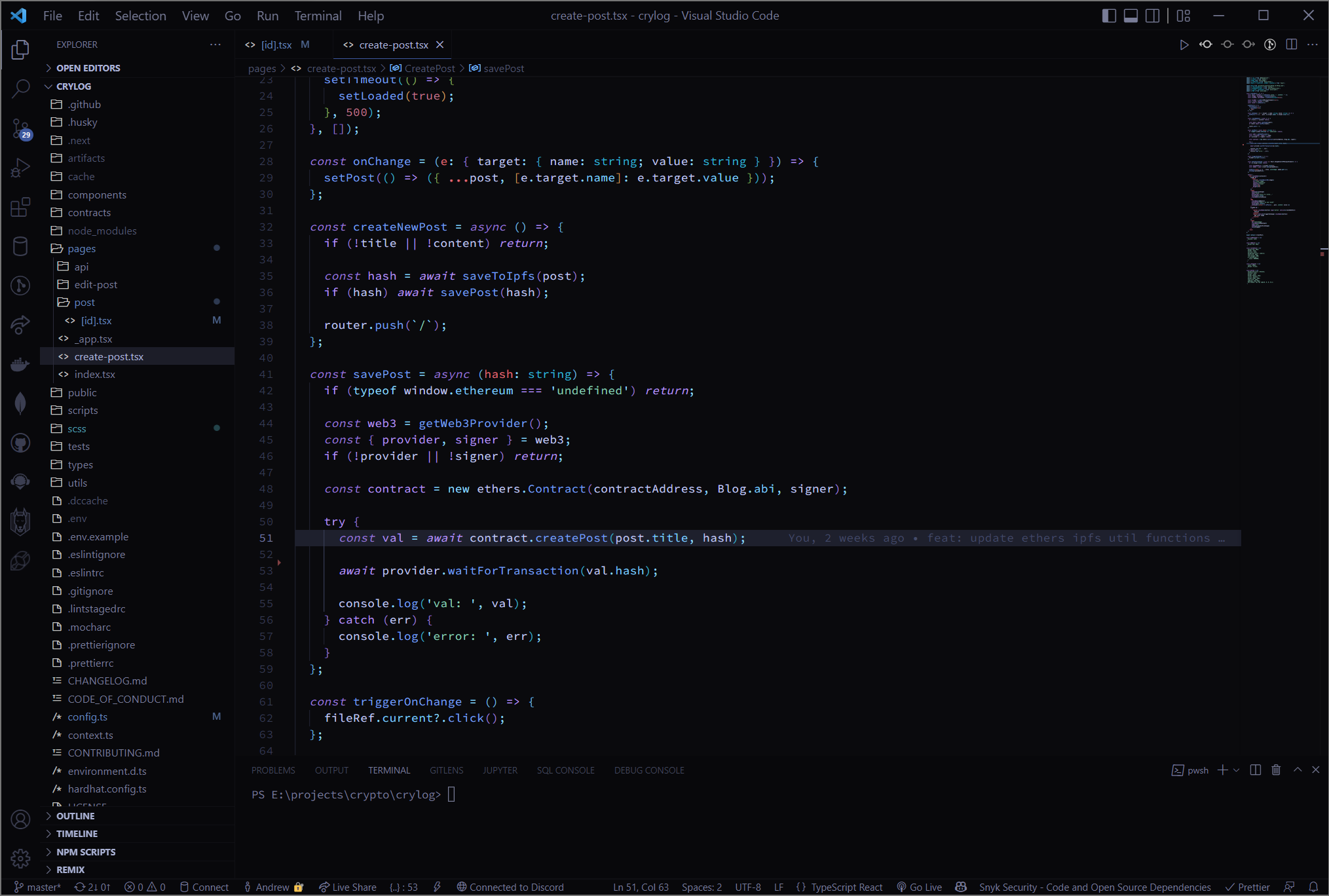Screen dimensions: 1329x896
Task: Open Run and Debug view
Action: 20,168
